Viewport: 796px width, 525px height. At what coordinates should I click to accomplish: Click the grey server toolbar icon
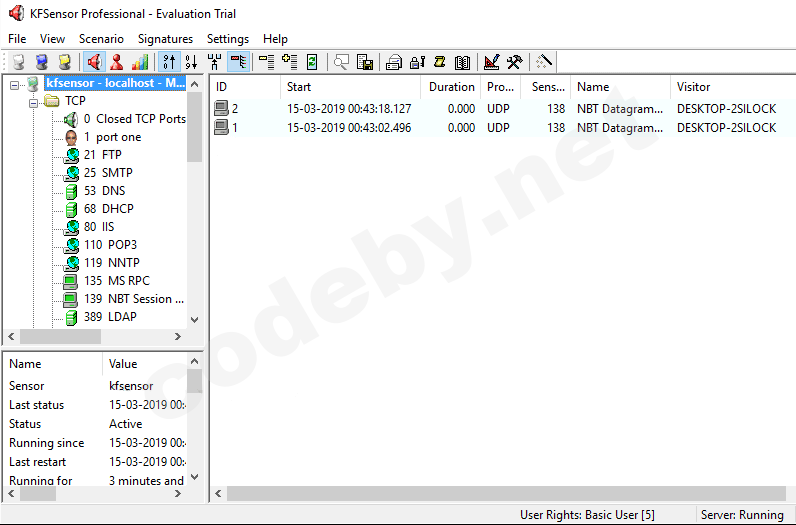19,62
